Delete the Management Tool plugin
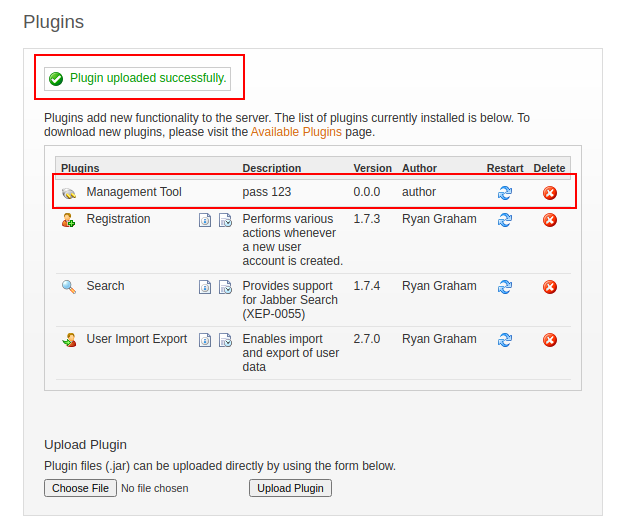The image size is (618, 528). pos(549,193)
